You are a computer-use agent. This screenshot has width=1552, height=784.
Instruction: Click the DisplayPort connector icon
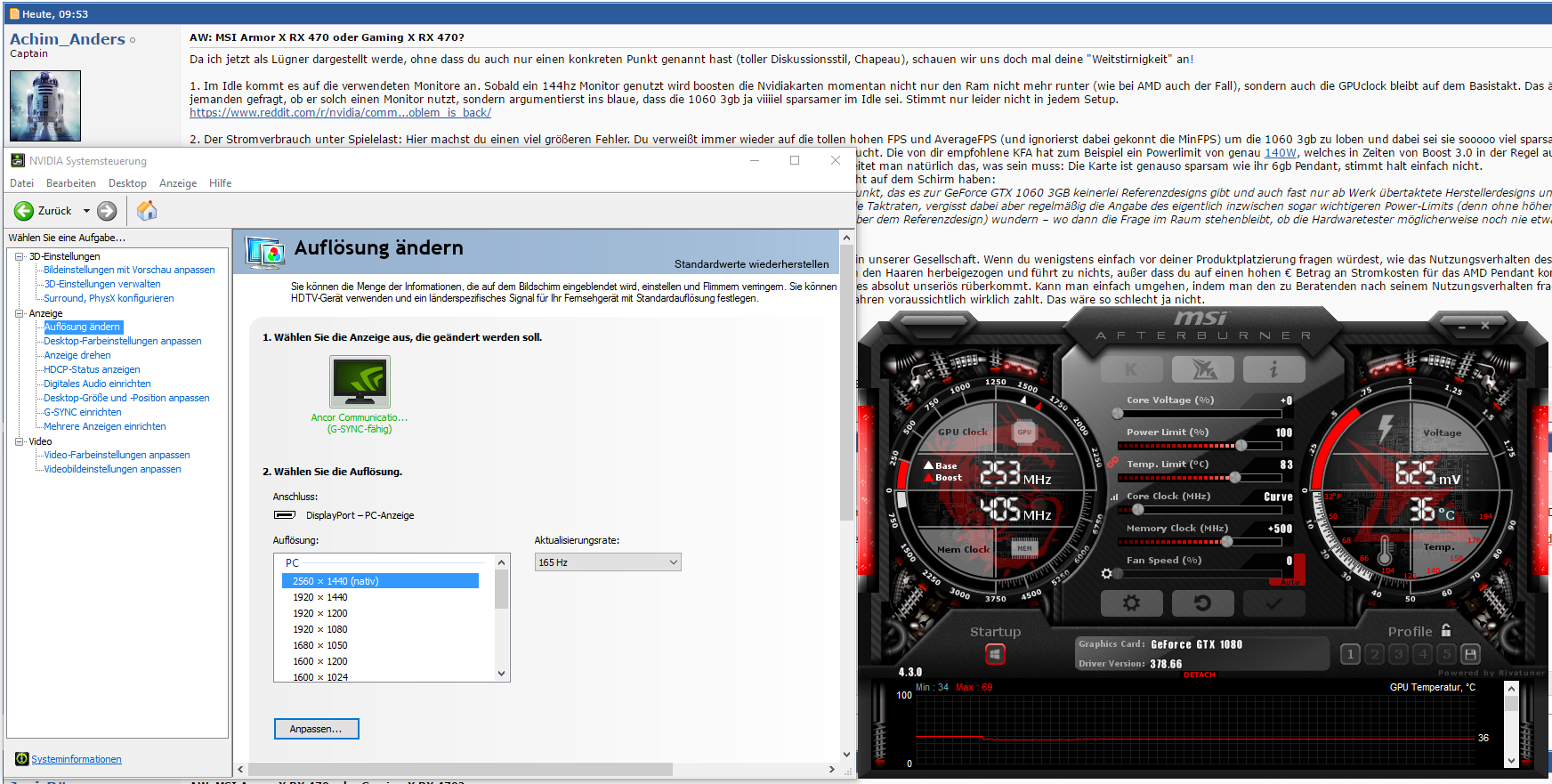285,515
